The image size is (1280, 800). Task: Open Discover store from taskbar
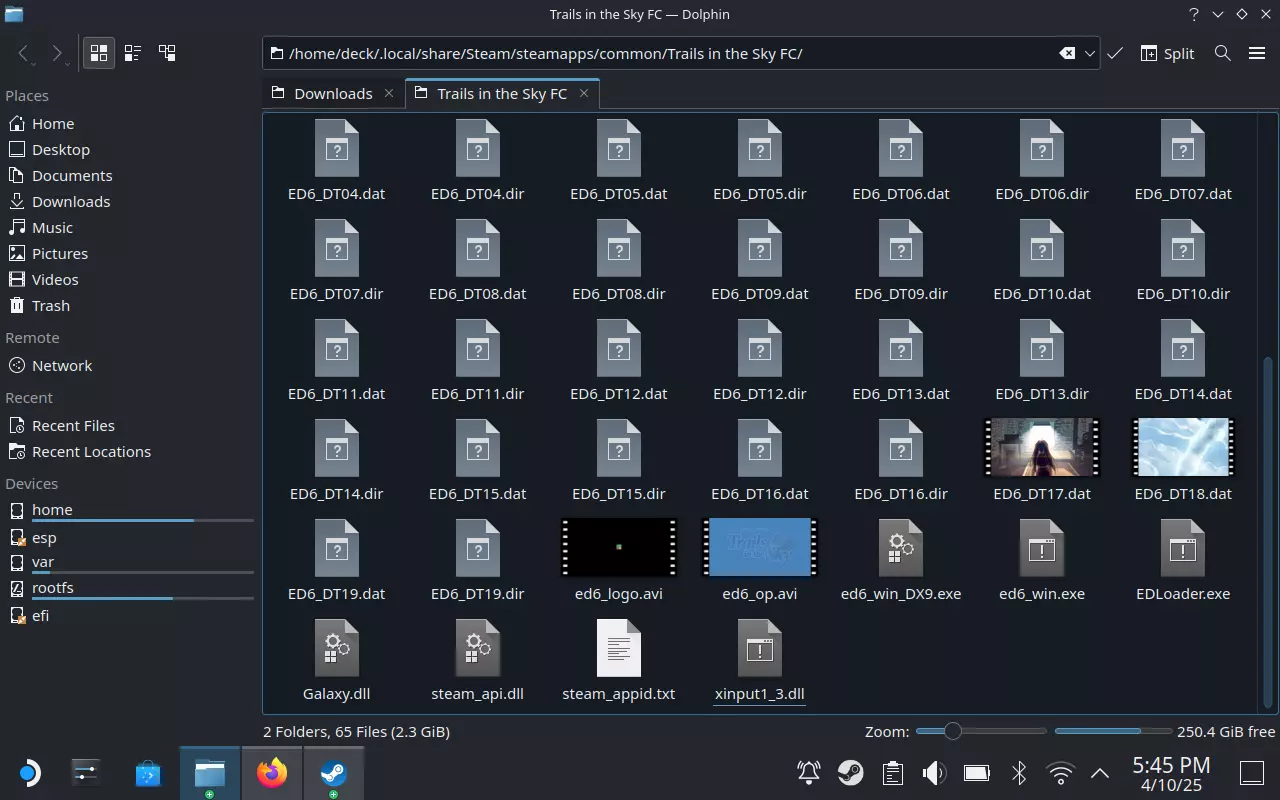point(148,773)
